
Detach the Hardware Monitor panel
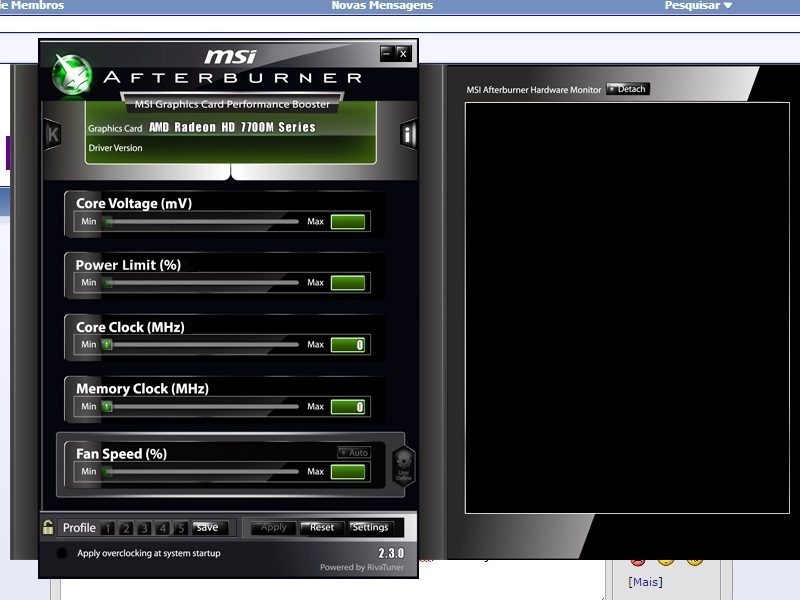628,89
